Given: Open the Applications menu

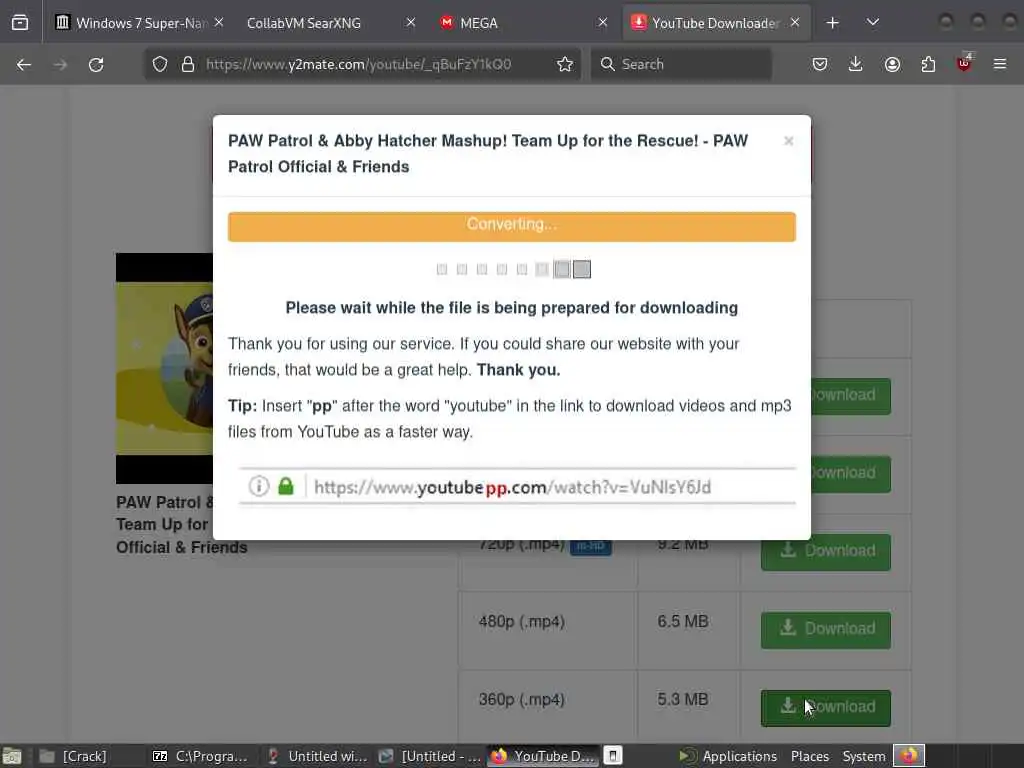Looking at the screenshot, I should (x=728, y=756).
